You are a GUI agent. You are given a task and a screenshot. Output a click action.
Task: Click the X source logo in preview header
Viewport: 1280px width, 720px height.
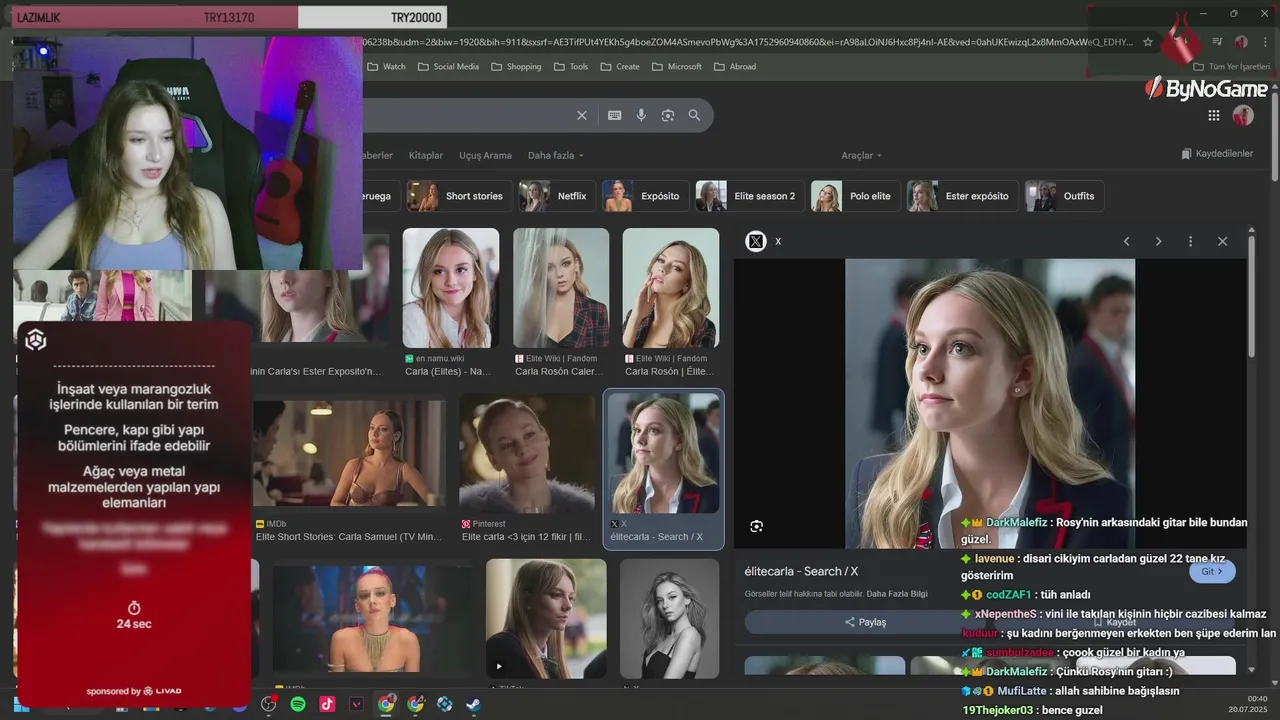tap(756, 241)
